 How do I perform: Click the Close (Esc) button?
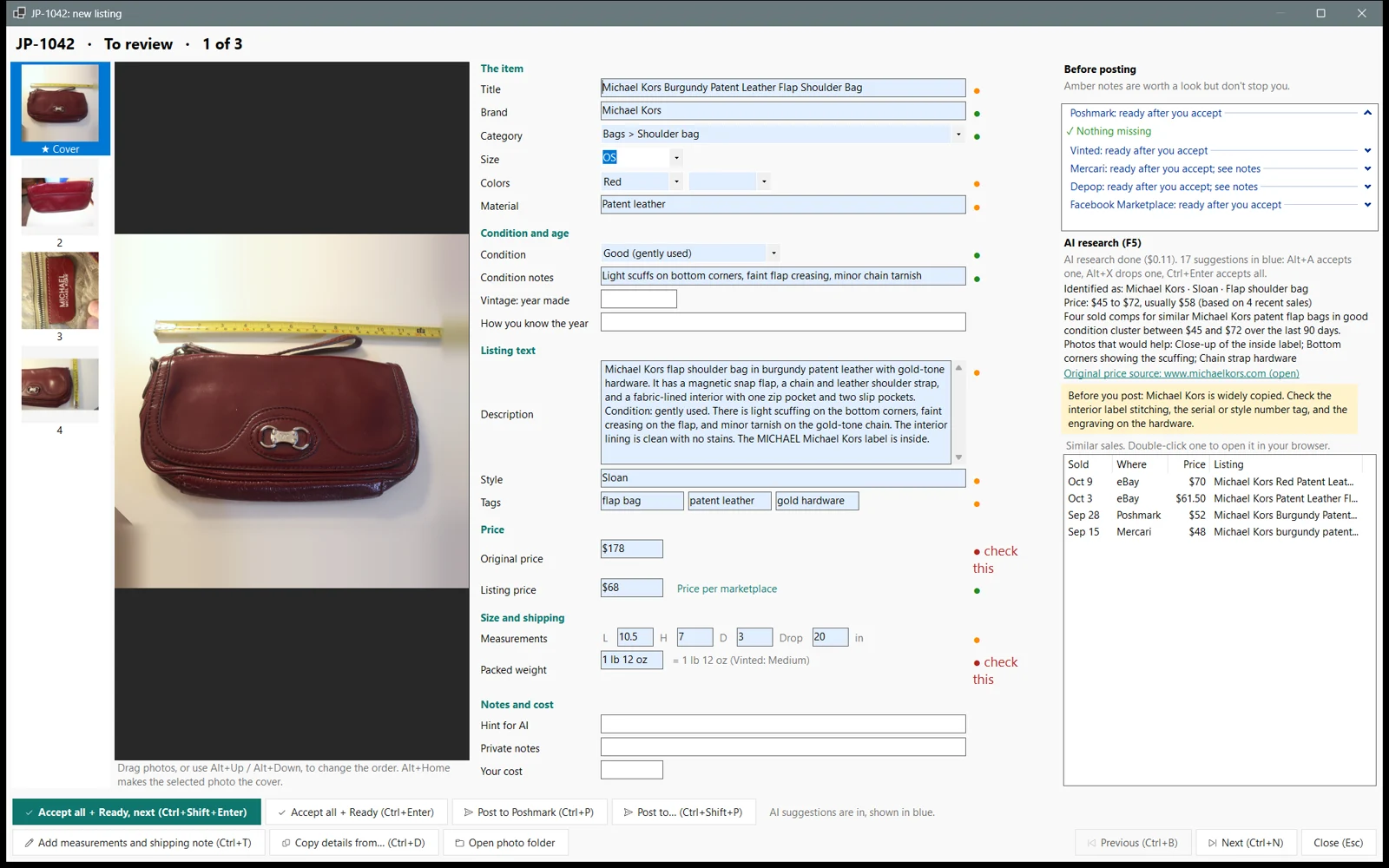click(x=1338, y=843)
